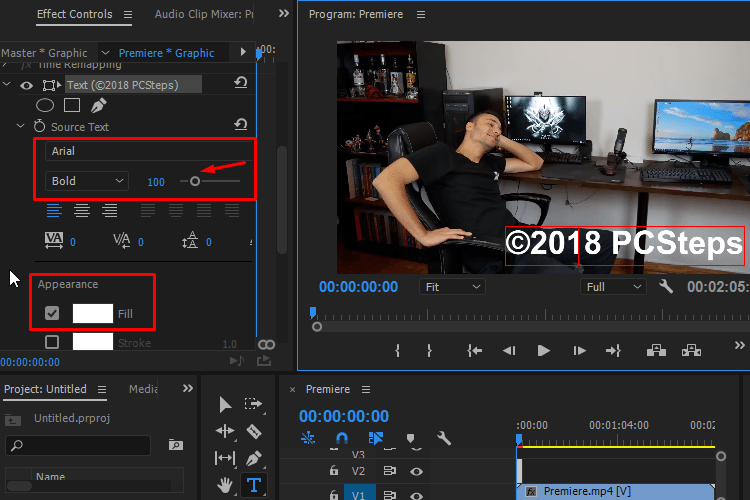This screenshot has height=500, width=750.
Task: Add a marker in the timeline
Action: point(410,438)
